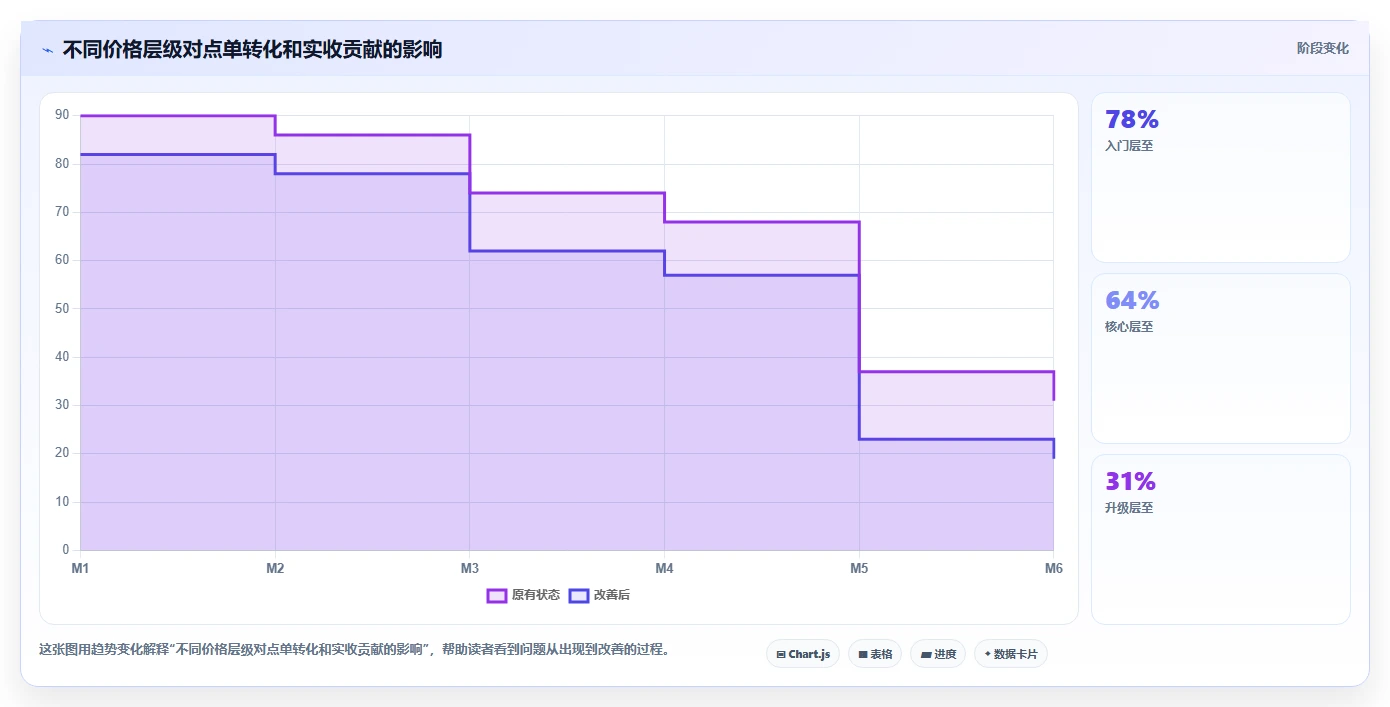Click the 核心层至 label
1390x707 pixels.
[x=1129, y=327]
